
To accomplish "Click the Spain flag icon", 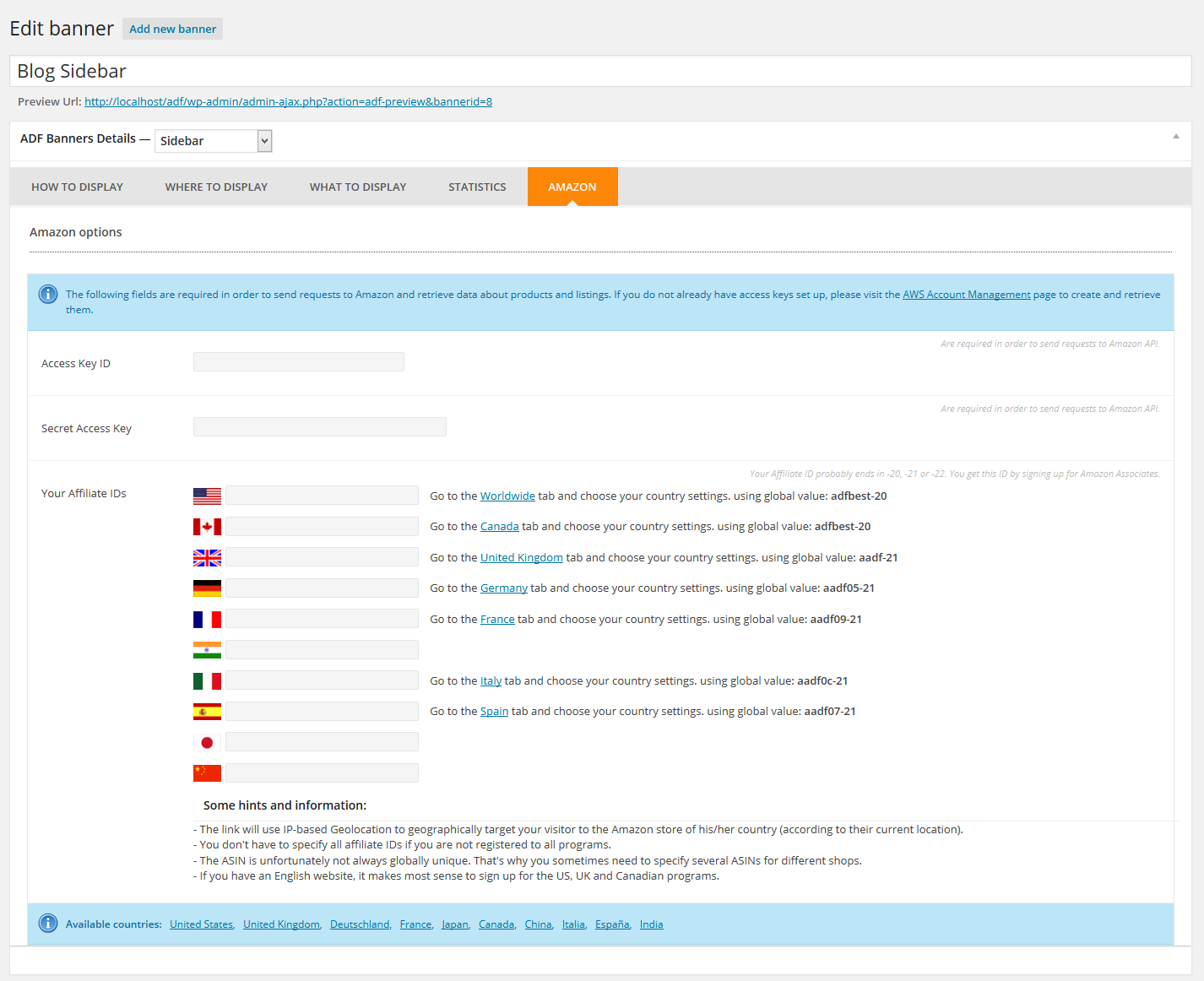I will tap(207, 712).
